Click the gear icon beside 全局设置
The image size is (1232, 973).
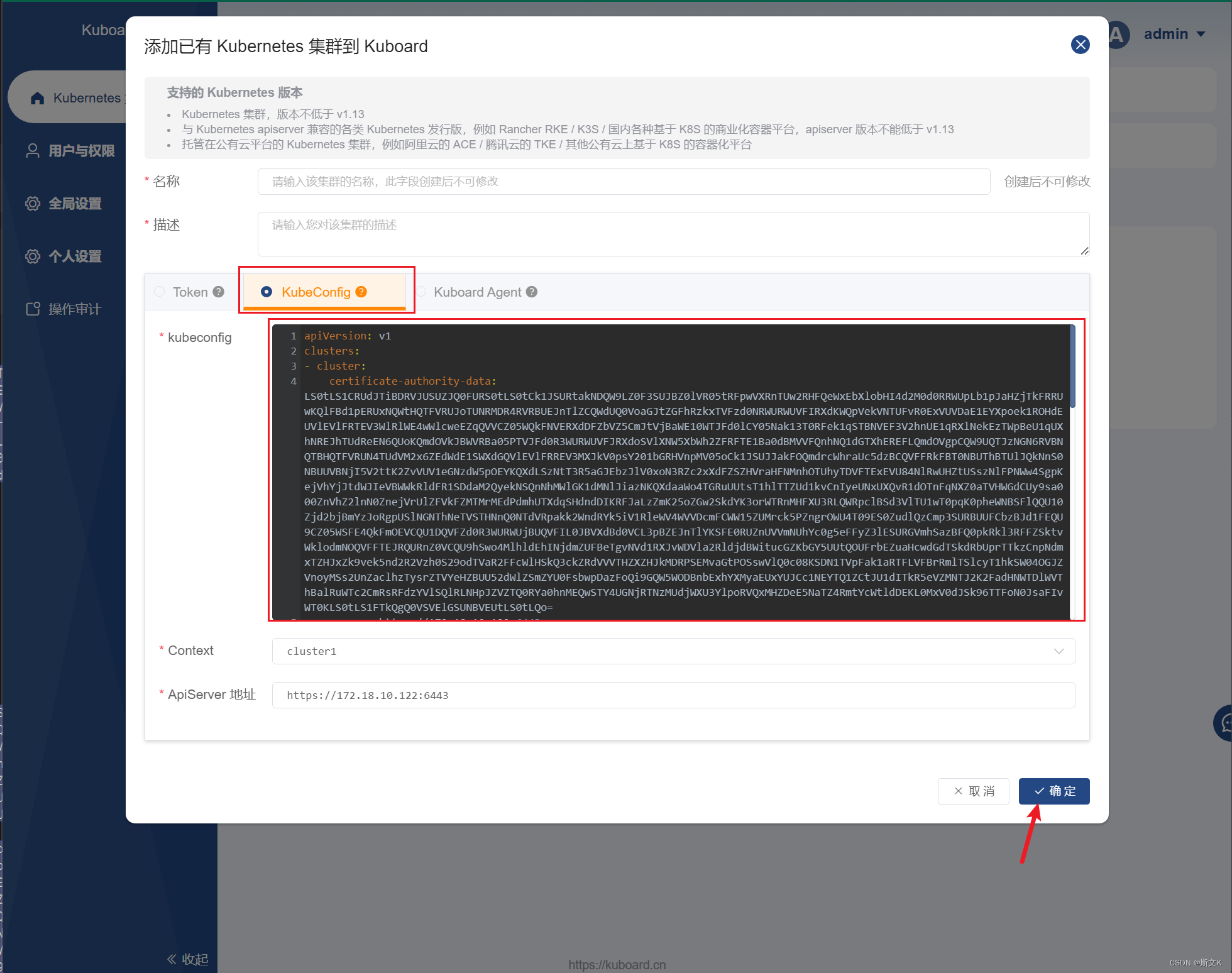coord(33,204)
